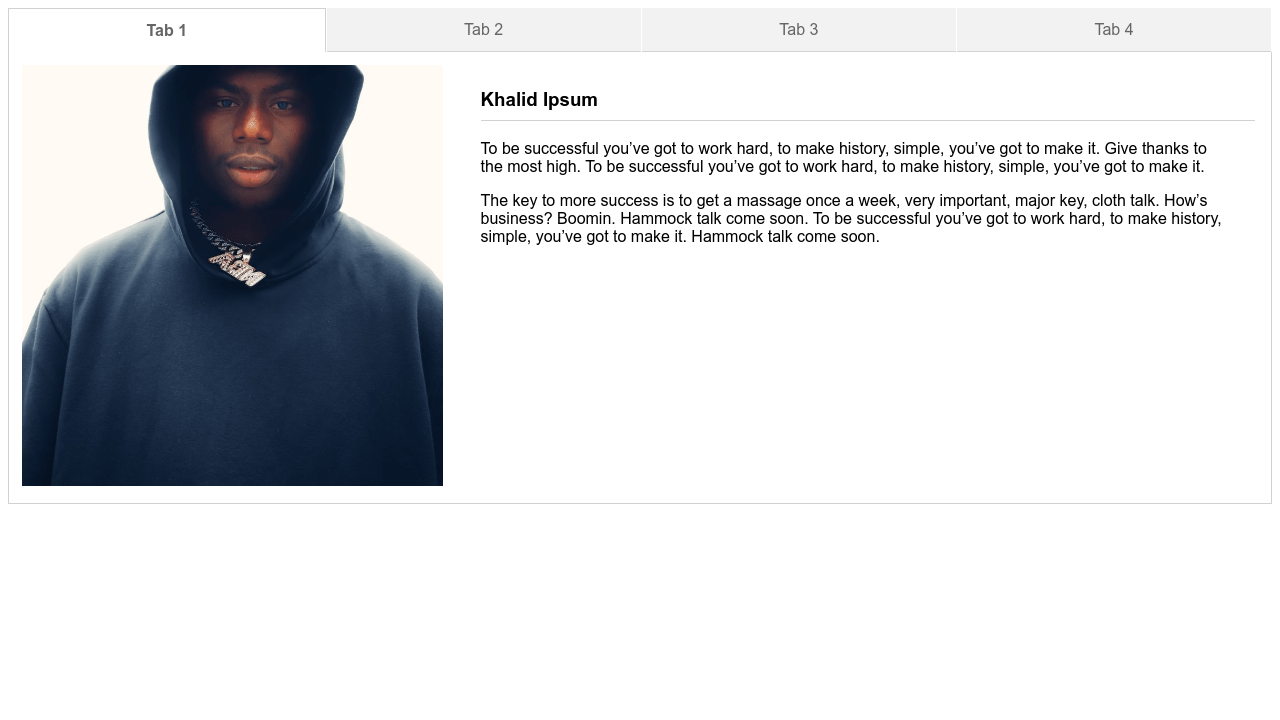Screen dimensions: 1280x720
Task: Select Tab 4
Action: [x=1114, y=30]
